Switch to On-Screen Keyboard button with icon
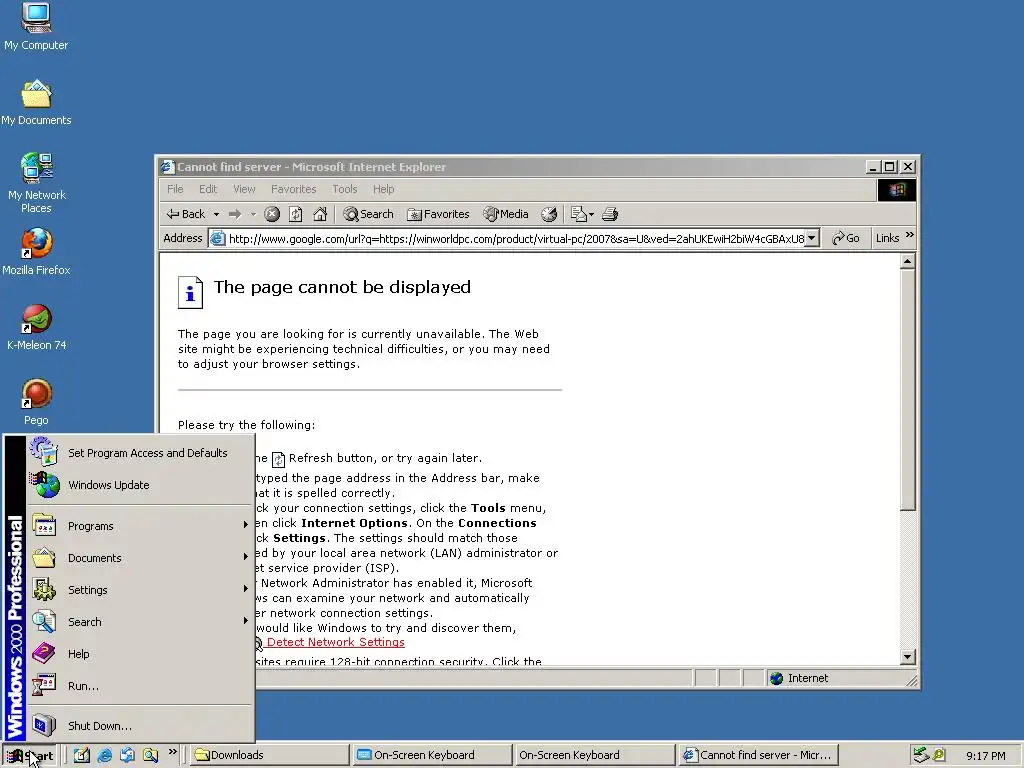The height and width of the screenshot is (768, 1024). click(432, 756)
